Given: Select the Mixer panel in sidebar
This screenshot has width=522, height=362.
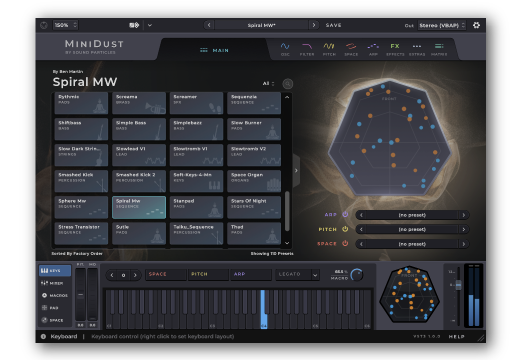Looking at the screenshot, I should pyautogui.click(x=52, y=283).
